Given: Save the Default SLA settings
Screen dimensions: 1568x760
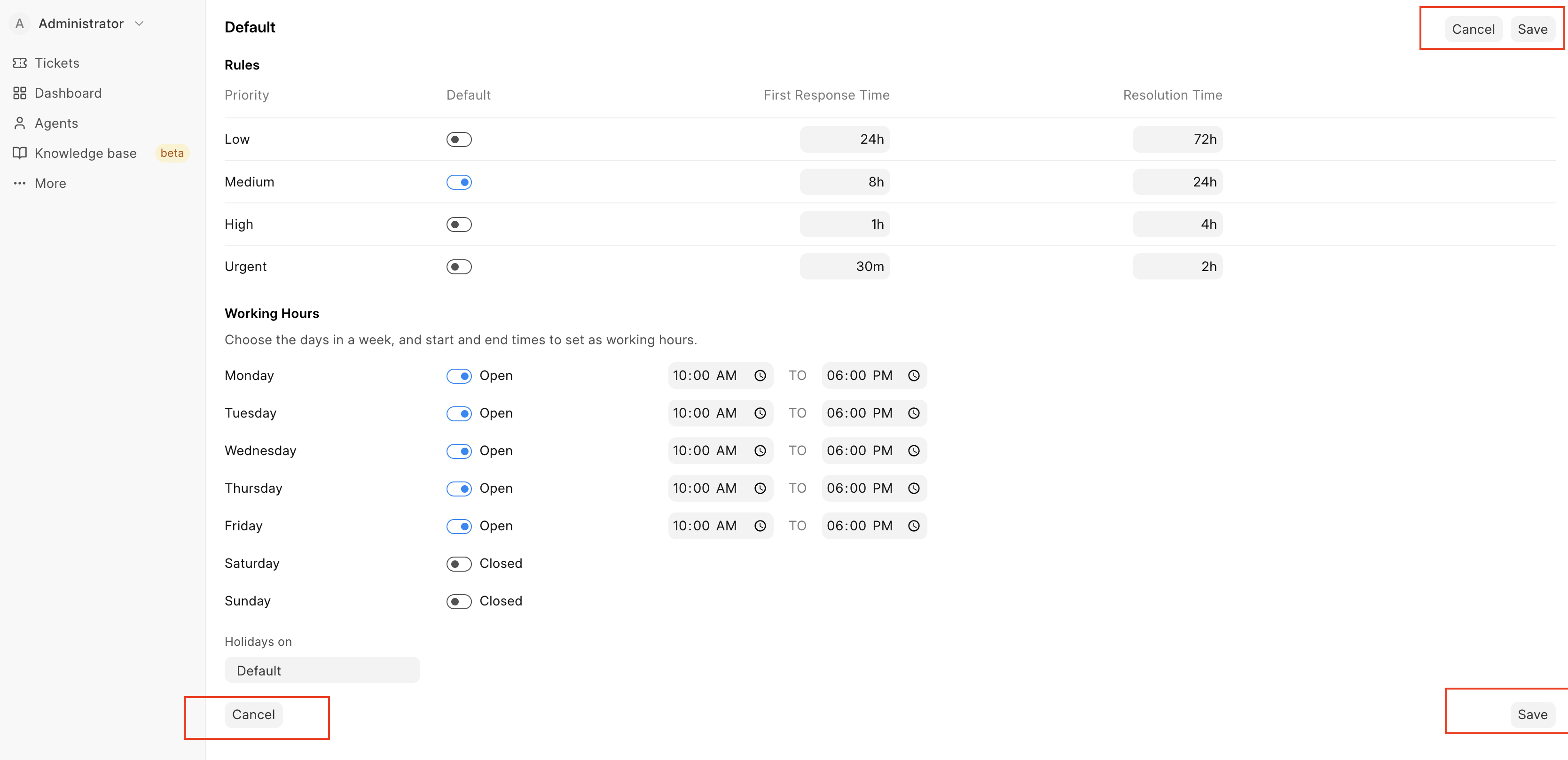Looking at the screenshot, I should [1533, 29].
